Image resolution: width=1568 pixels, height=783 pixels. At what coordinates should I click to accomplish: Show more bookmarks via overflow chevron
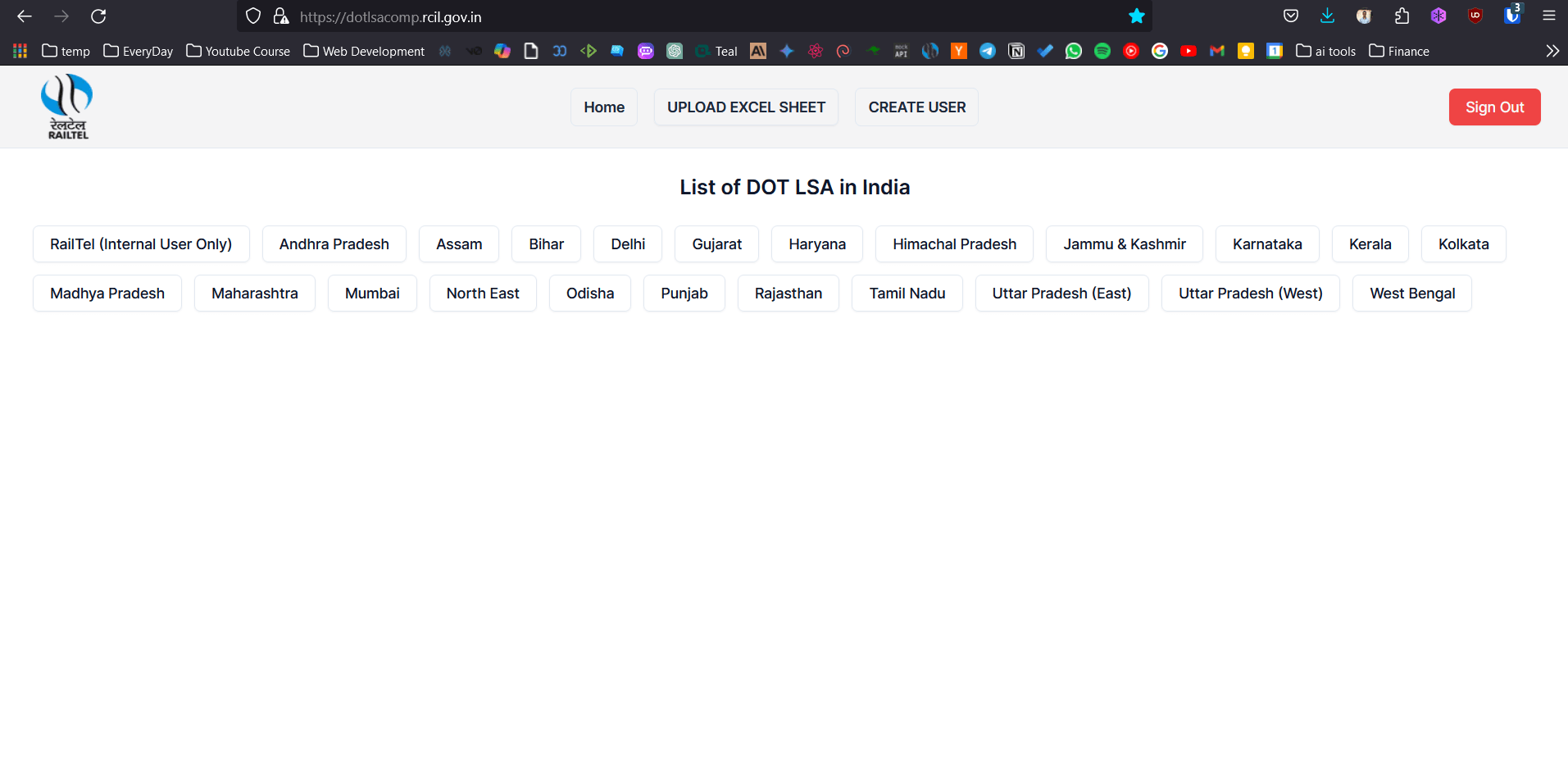[x=1552, y=51]
